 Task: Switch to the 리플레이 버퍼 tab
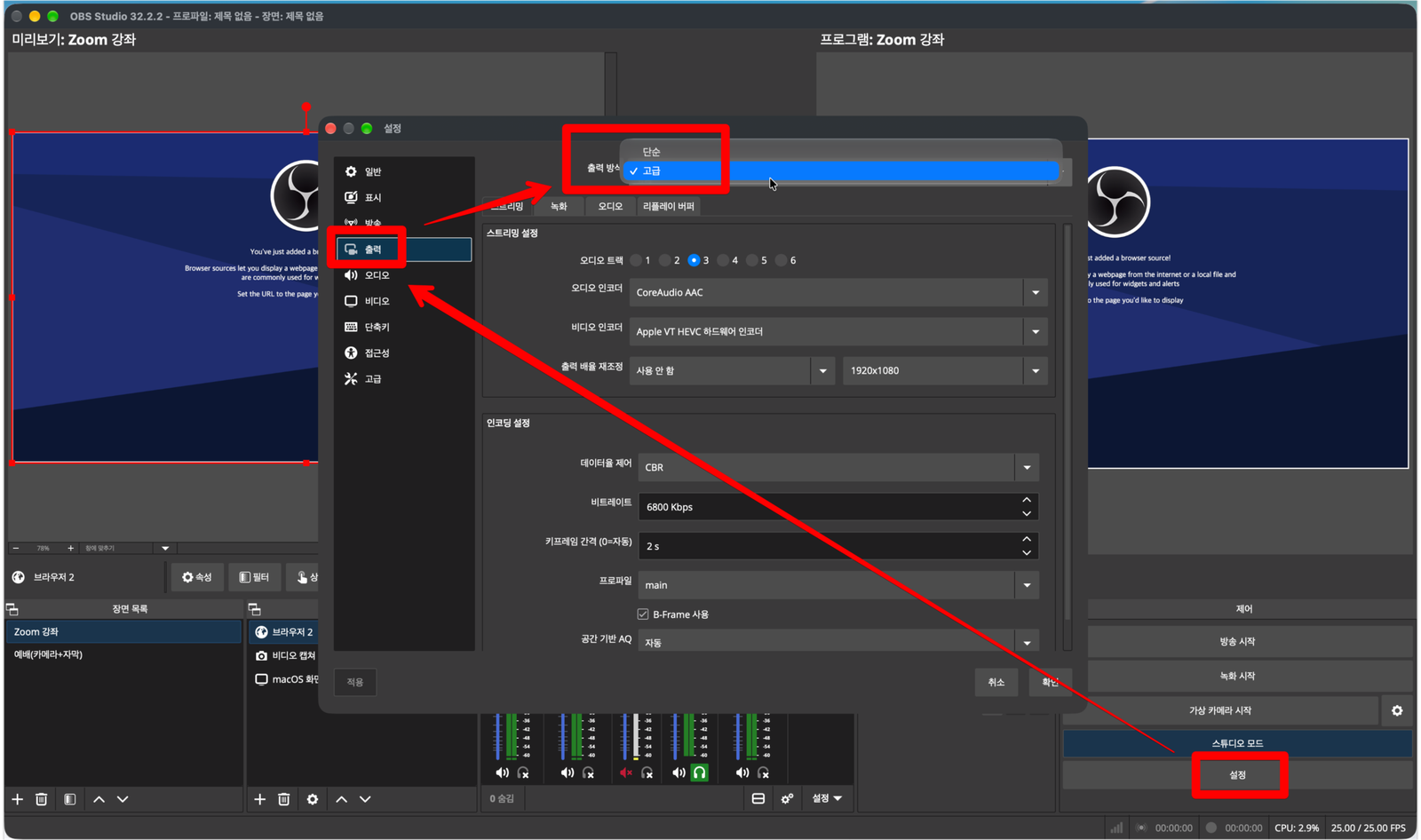point(669,206)
